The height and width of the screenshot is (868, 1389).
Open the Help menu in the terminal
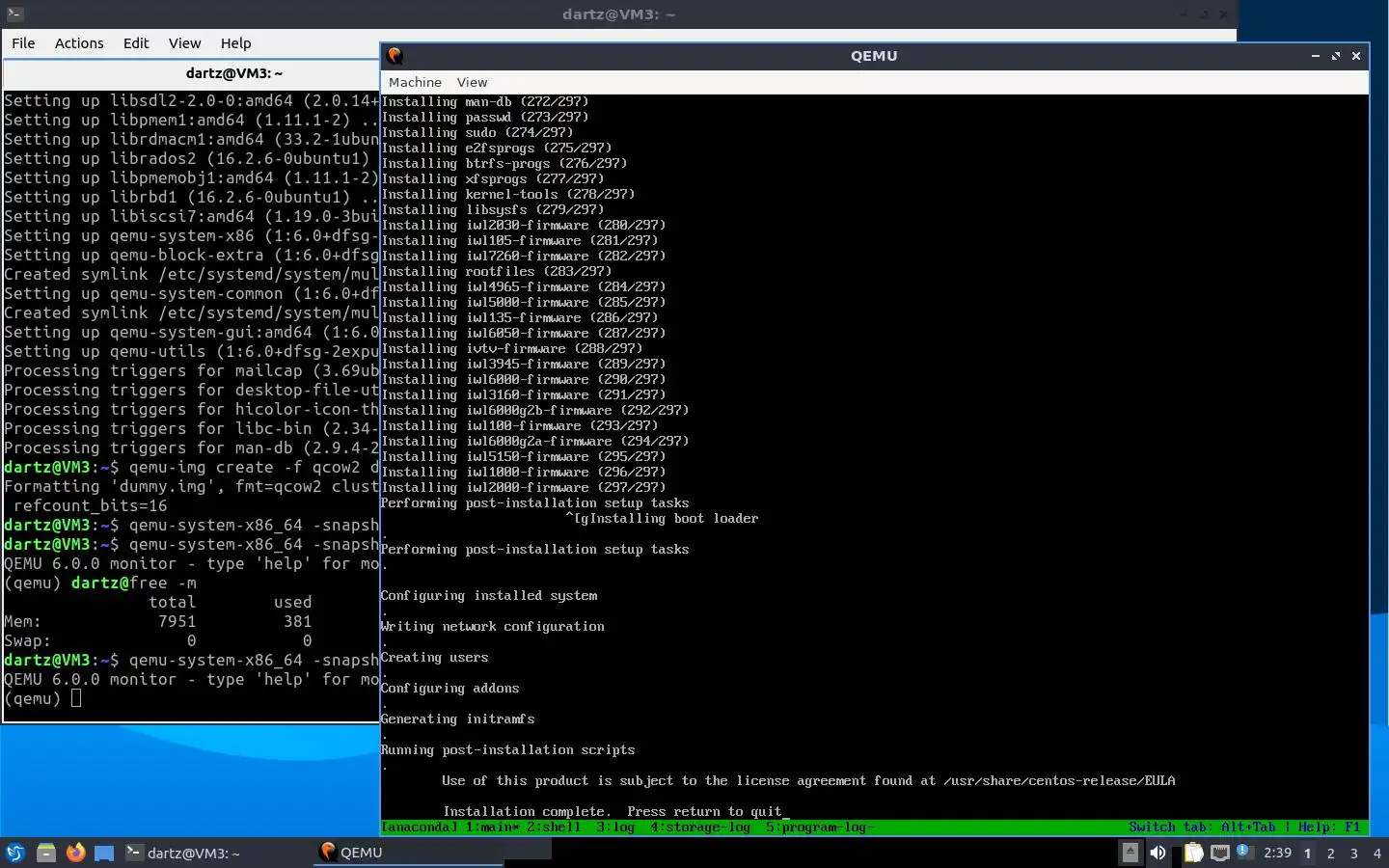235,43
